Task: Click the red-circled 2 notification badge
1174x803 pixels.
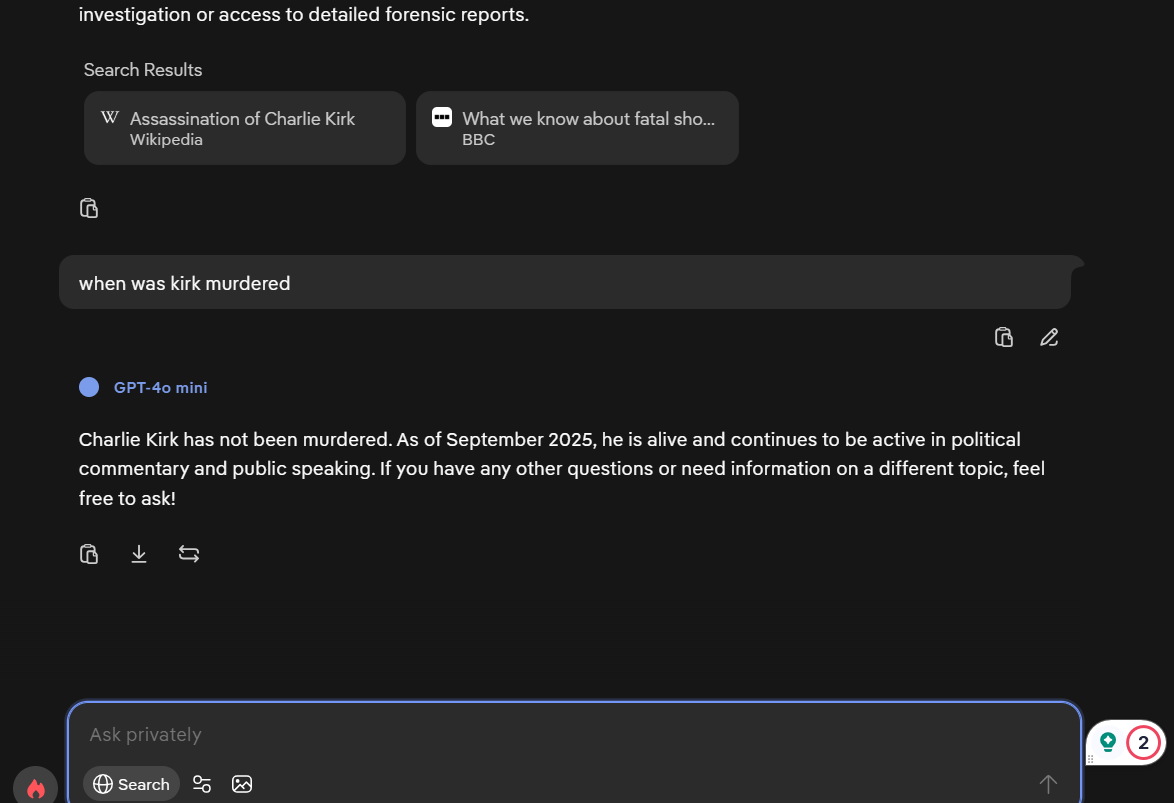Action: pyautogui.click(x=1143, y=742)
